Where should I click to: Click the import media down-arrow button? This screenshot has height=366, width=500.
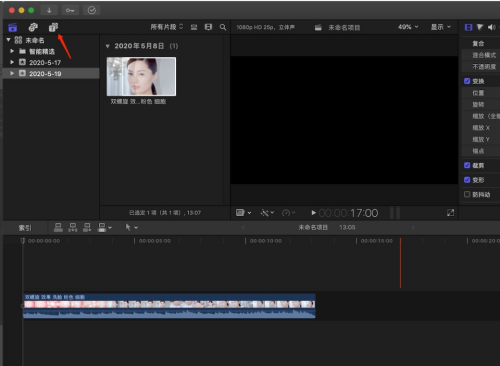pyautogui.click(x=49, y=10)
